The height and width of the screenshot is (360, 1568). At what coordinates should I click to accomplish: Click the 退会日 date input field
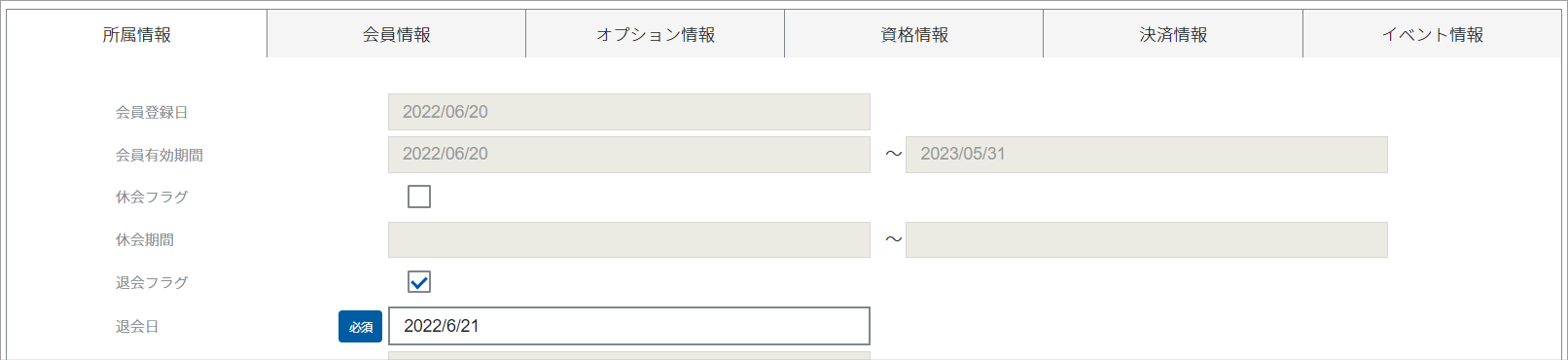click(x=629, y=326)
